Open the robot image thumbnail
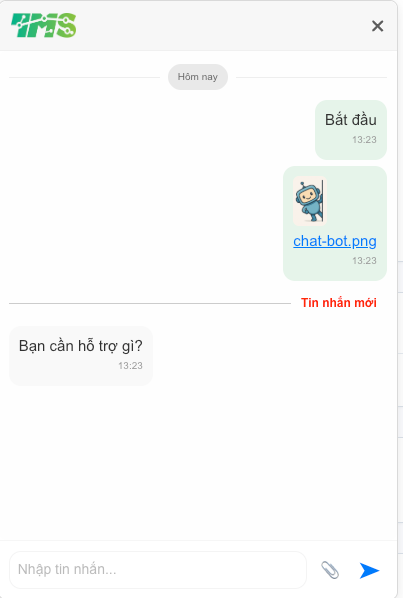 pos(310,201)
